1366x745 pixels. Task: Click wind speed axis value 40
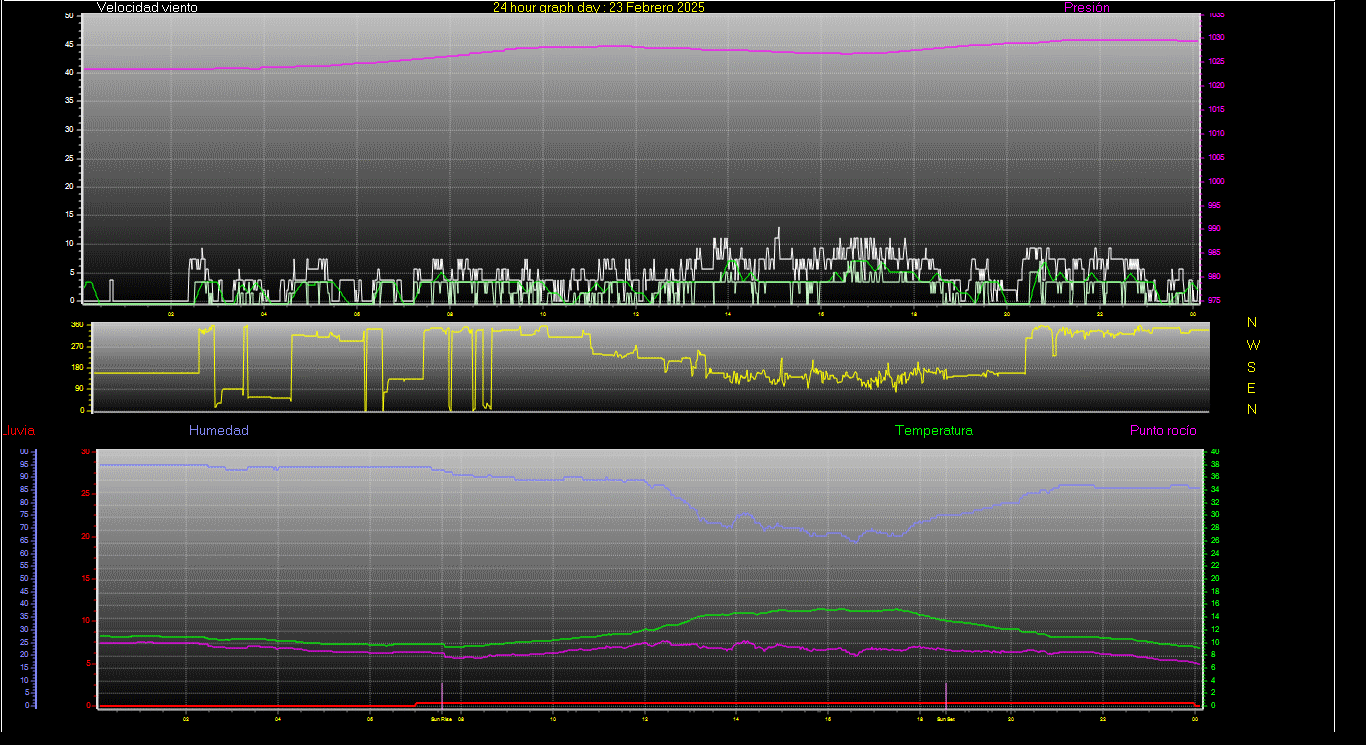click(69, 73)
